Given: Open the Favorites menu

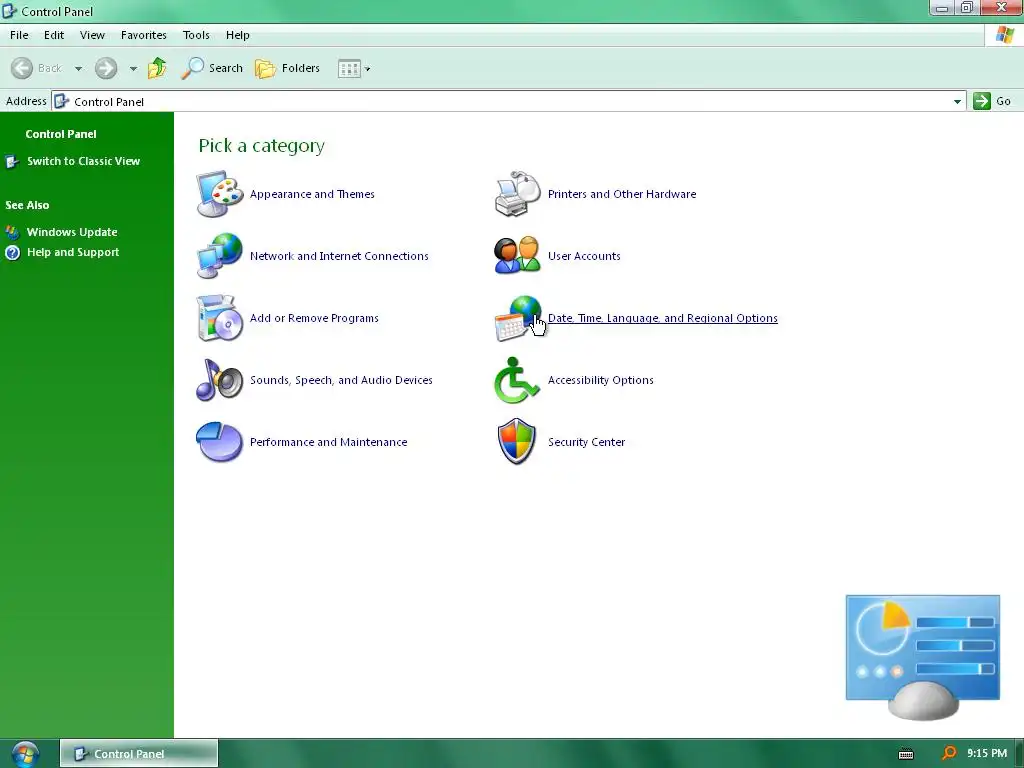Looking at the screenshot, I should tap(144, 35).
